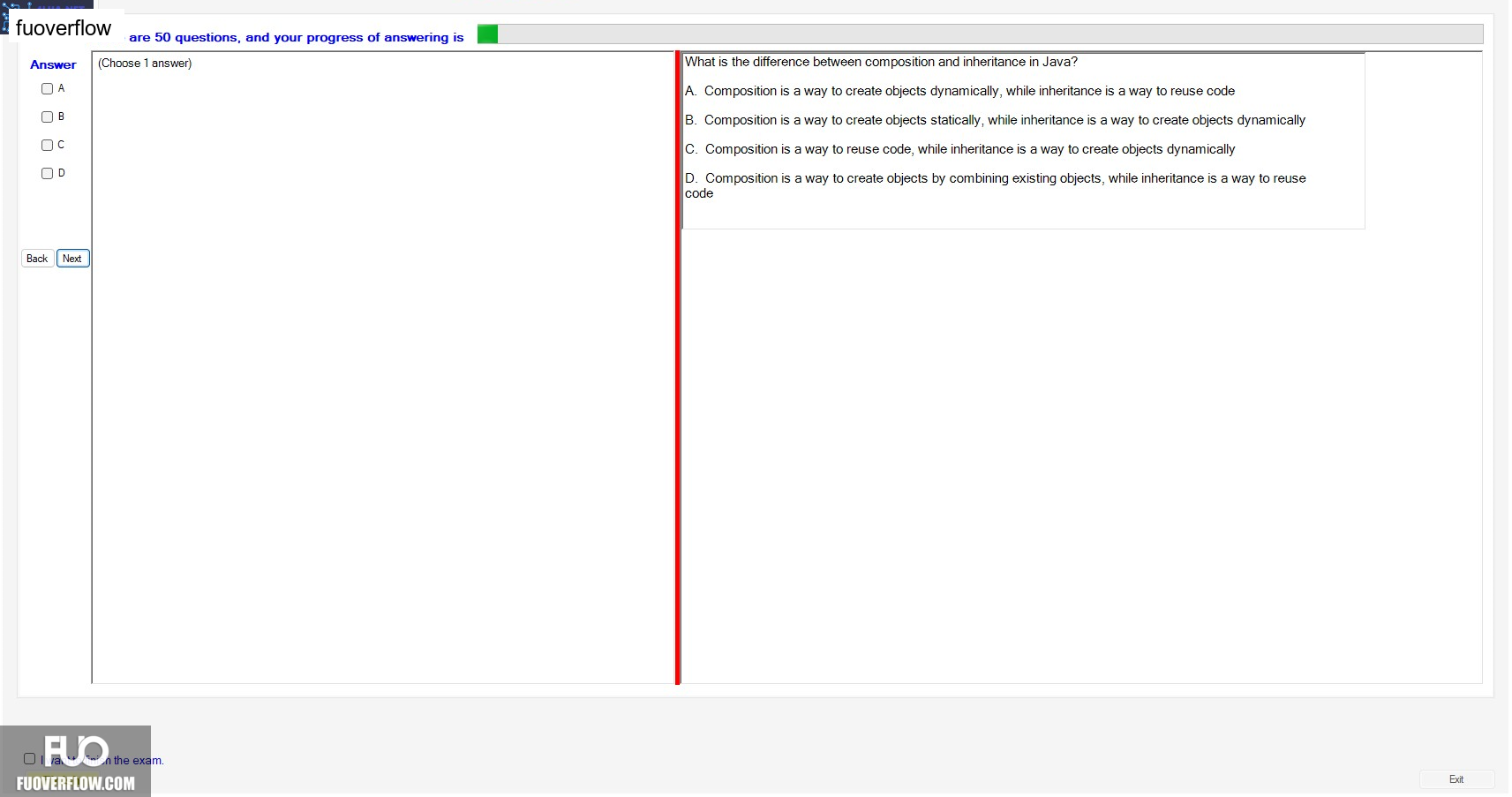Click answer text B about creating objects statically

click(995, 120)
